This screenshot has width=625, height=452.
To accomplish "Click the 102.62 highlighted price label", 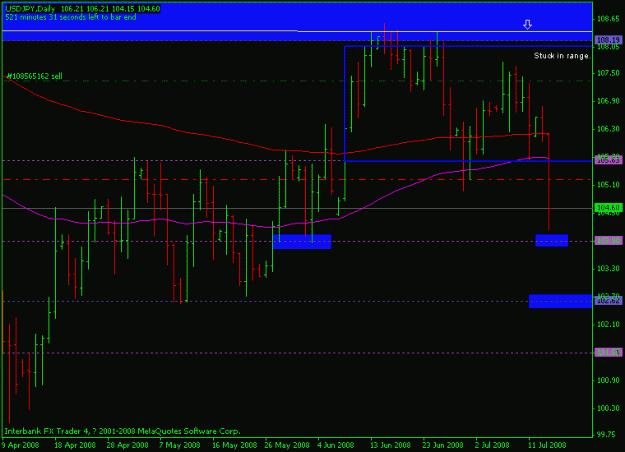I will coord(608,301).
